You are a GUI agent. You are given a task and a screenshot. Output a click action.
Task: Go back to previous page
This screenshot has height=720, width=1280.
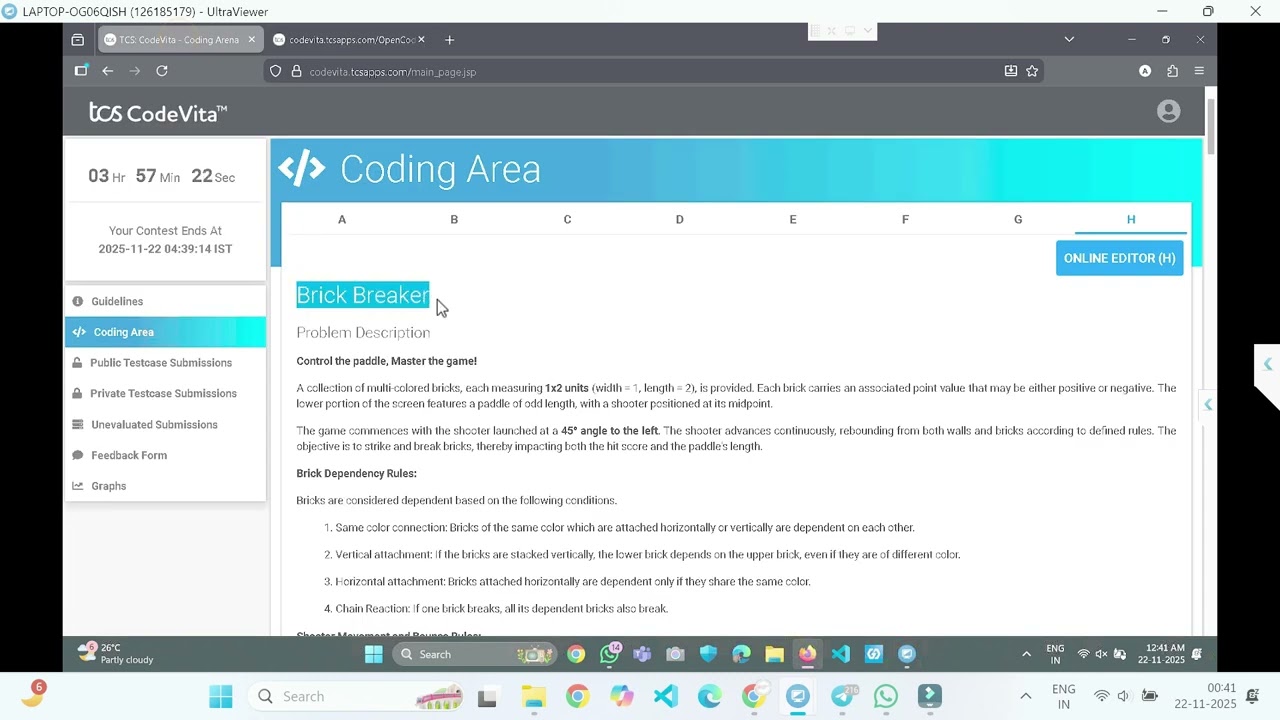(x=107, y=71)
